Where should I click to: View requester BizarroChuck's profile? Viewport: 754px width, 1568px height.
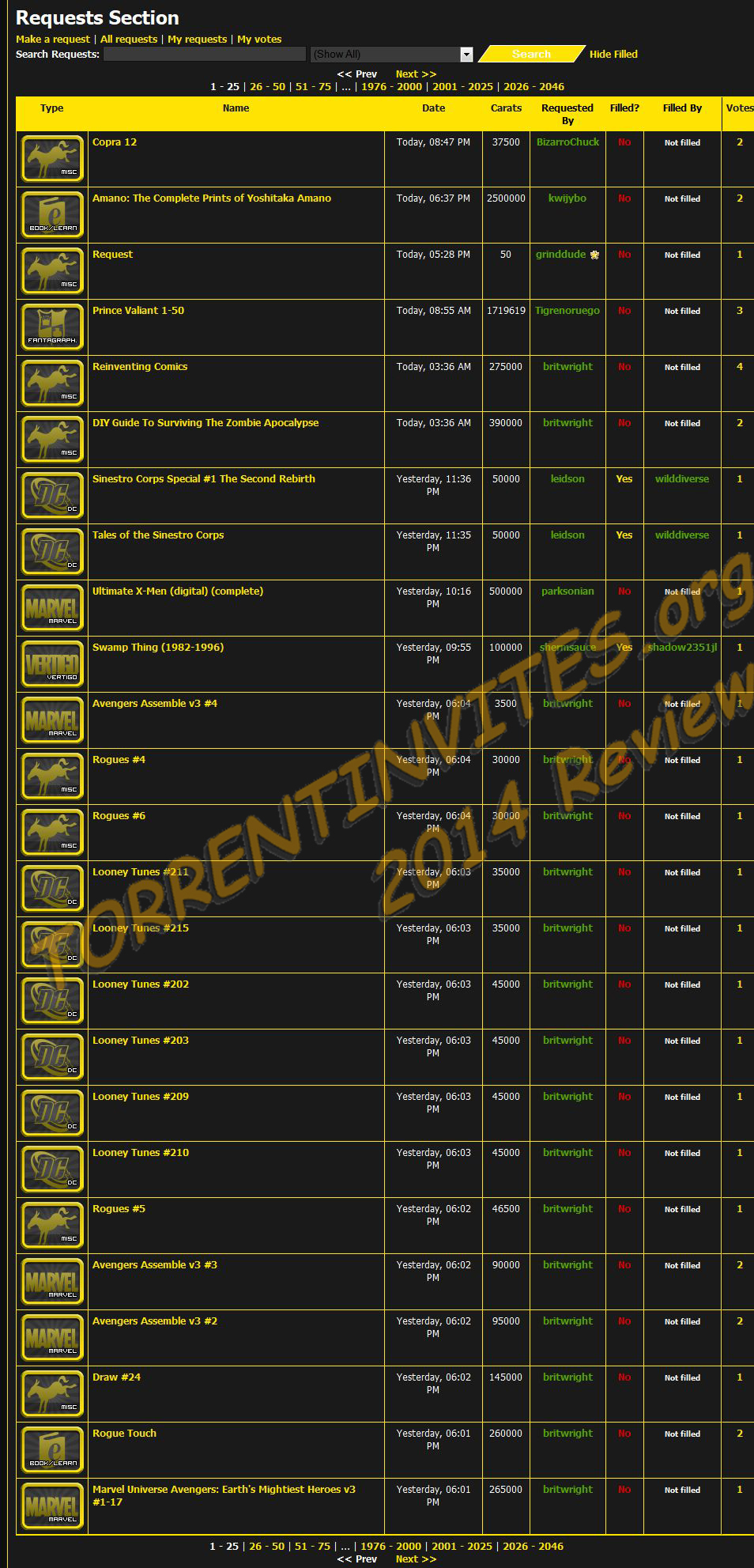pyautogui.click(x=567, y=142)
